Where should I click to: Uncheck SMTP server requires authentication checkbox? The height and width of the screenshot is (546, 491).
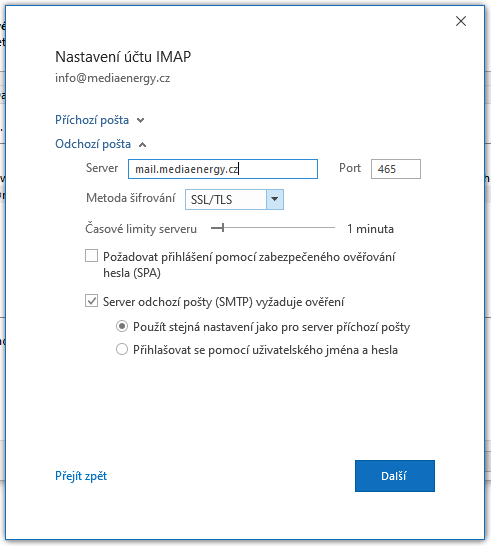(x=92, y=301)
